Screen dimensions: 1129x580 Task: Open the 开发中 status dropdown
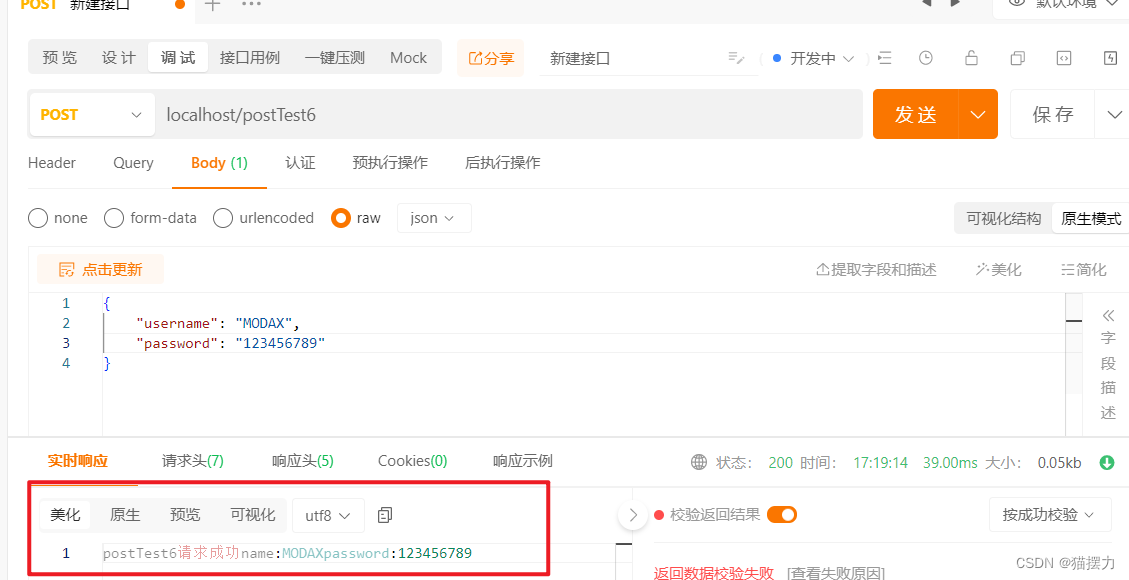pos(822,58)
